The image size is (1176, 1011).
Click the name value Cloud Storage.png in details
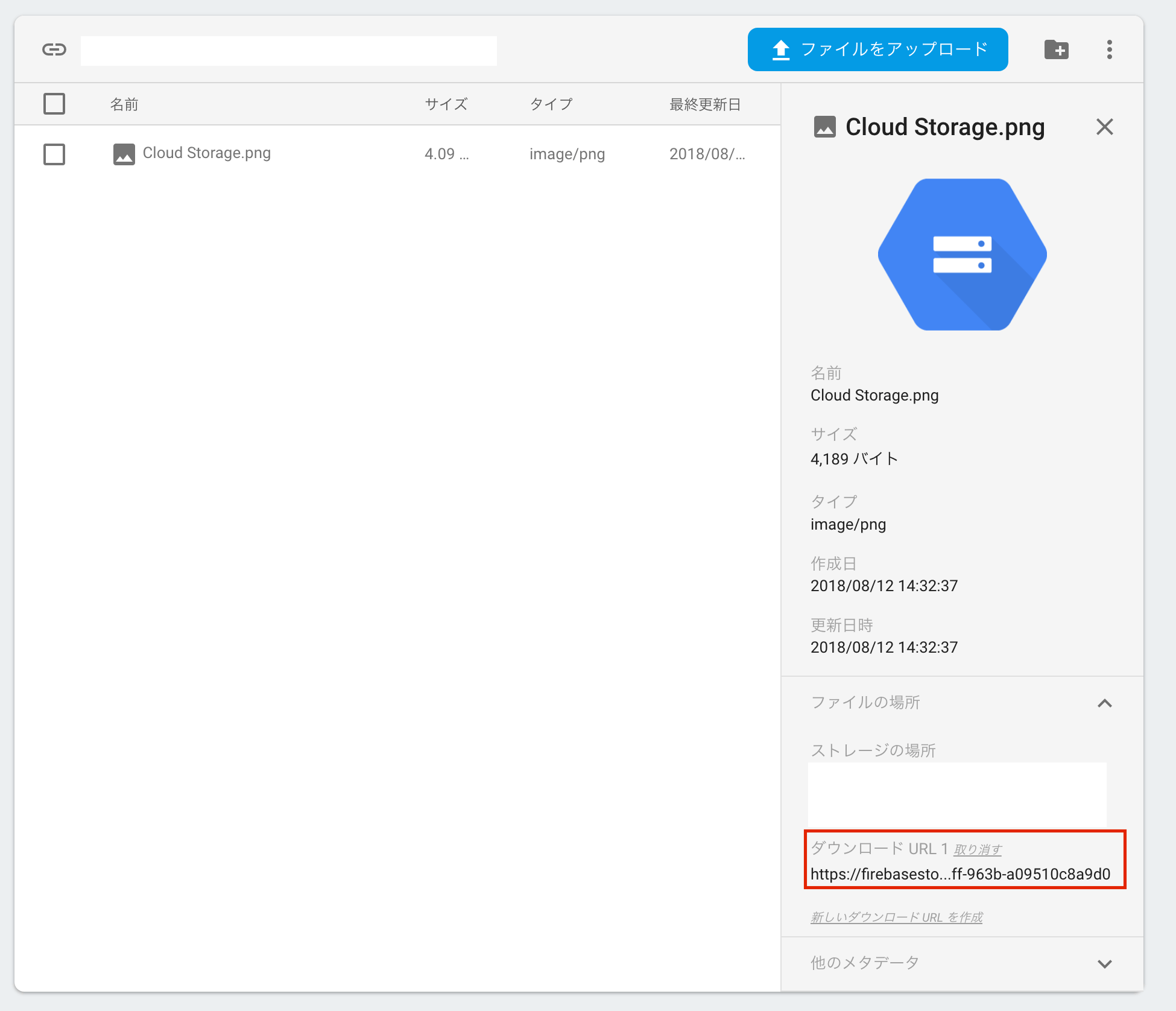pyautogui.click(x=874, y=396)
